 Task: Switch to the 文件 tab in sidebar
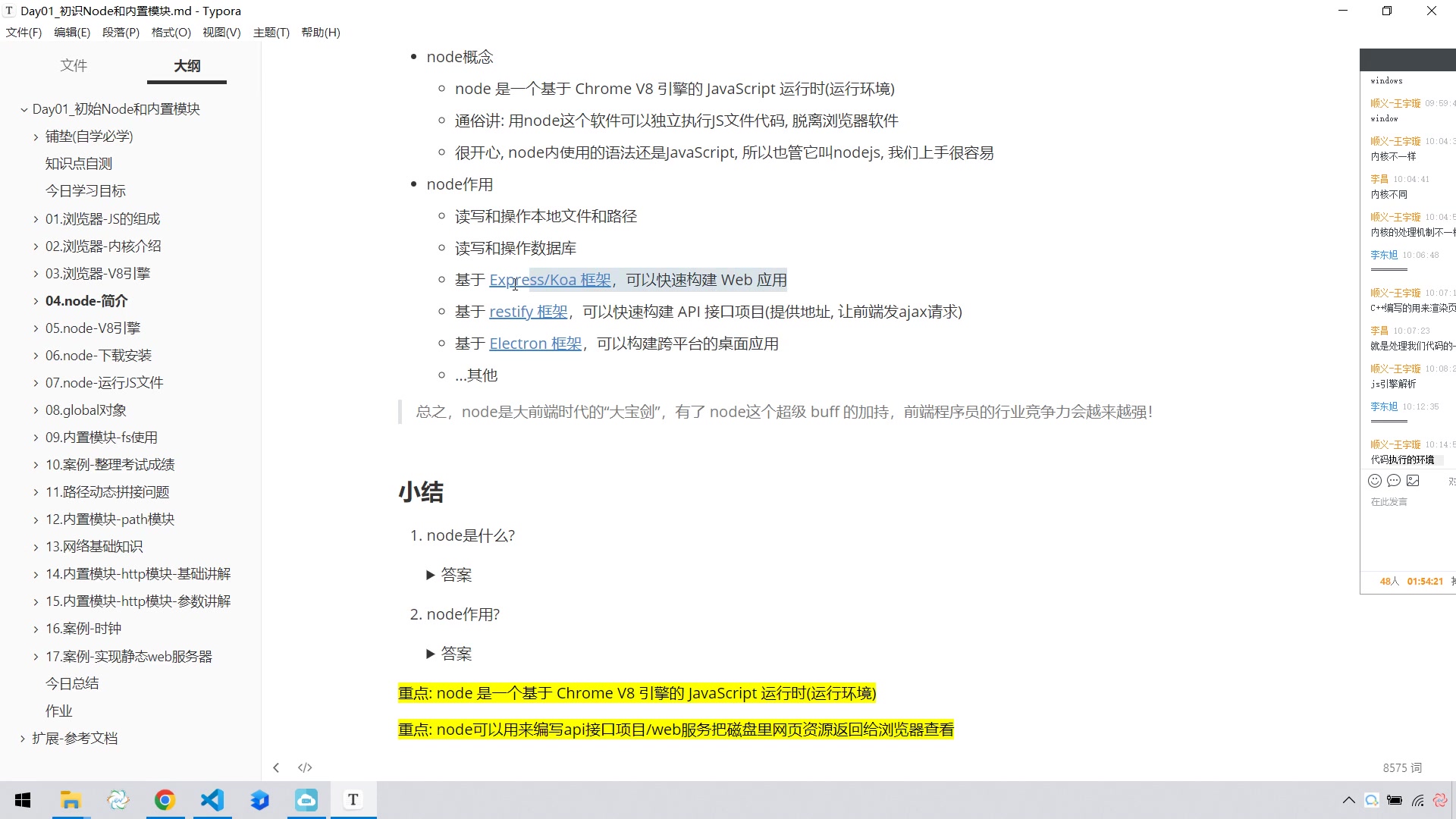tap(73, 66)
